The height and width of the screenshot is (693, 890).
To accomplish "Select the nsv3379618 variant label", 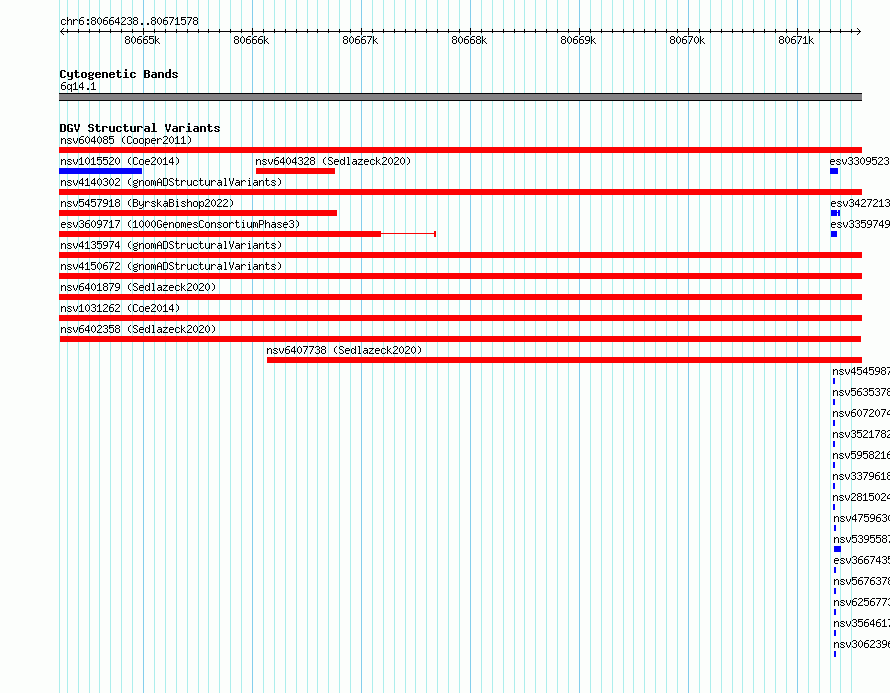I will coord(861,476).
